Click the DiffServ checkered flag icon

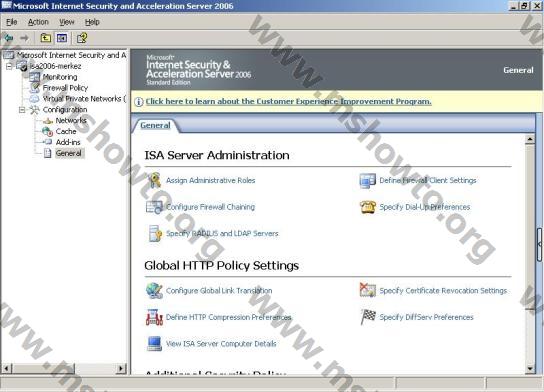(x=368, y=317)
